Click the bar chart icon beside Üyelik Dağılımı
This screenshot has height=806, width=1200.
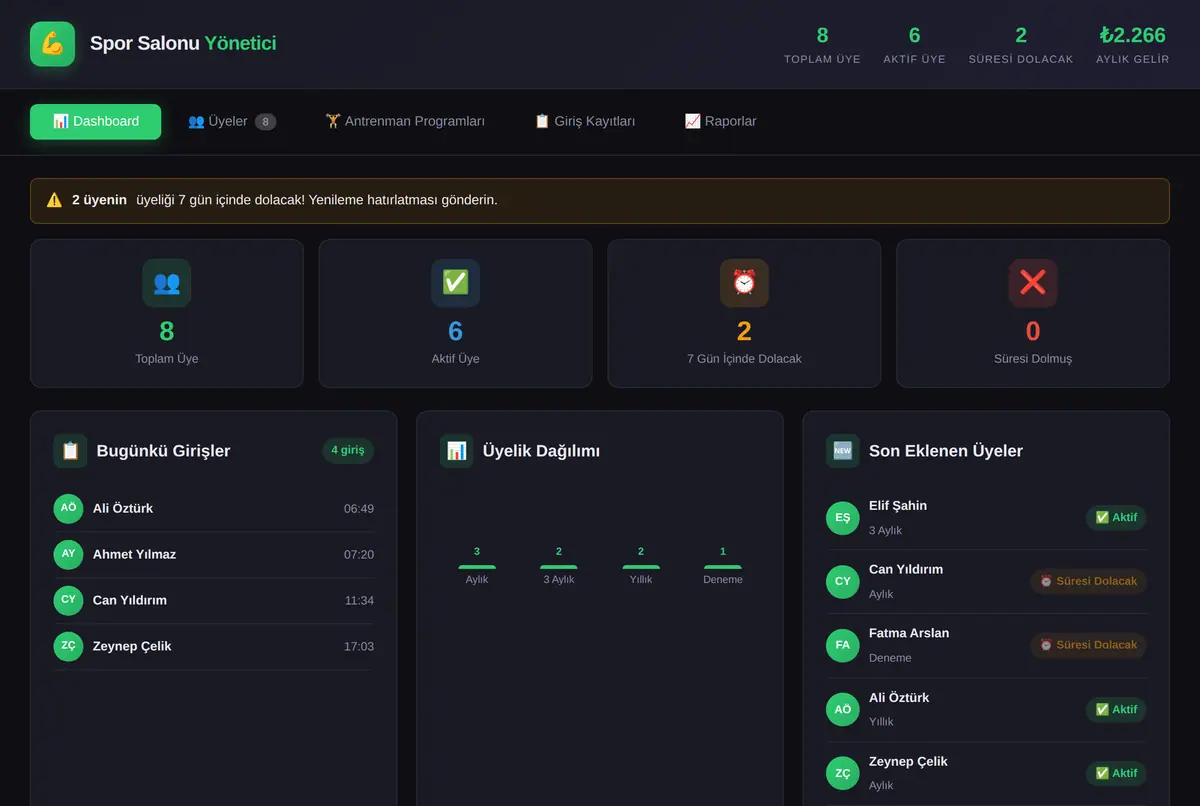457,451
